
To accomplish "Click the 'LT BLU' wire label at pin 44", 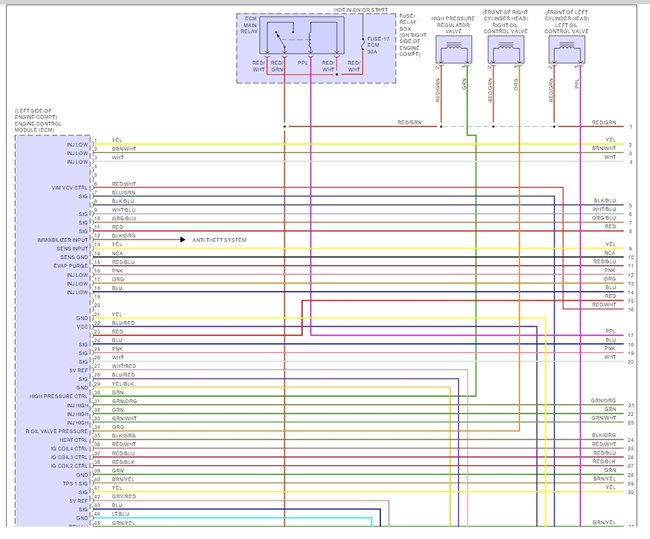I will 120,514.
